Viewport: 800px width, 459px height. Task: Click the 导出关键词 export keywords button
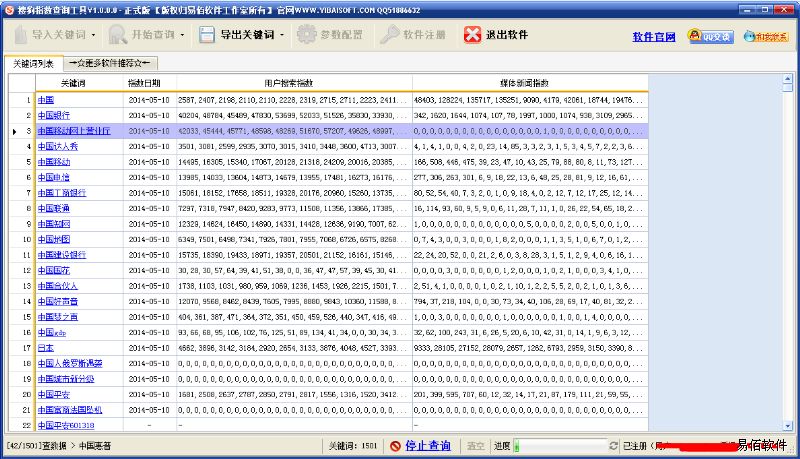click(x=237, y=35)
